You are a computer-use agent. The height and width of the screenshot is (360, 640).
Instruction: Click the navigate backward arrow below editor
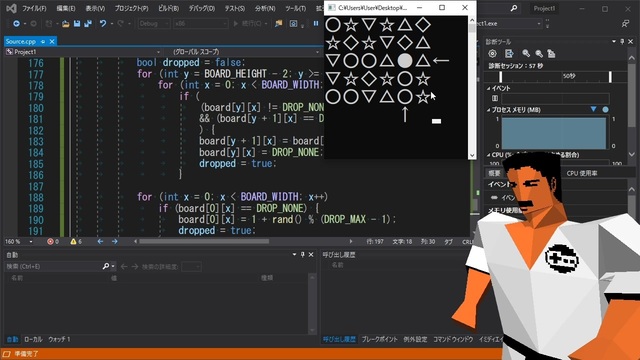tap(100, 242)
